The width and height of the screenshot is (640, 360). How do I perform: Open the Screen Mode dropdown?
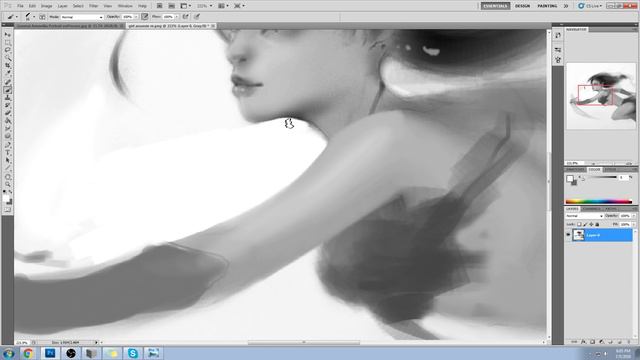click(239, 6)
